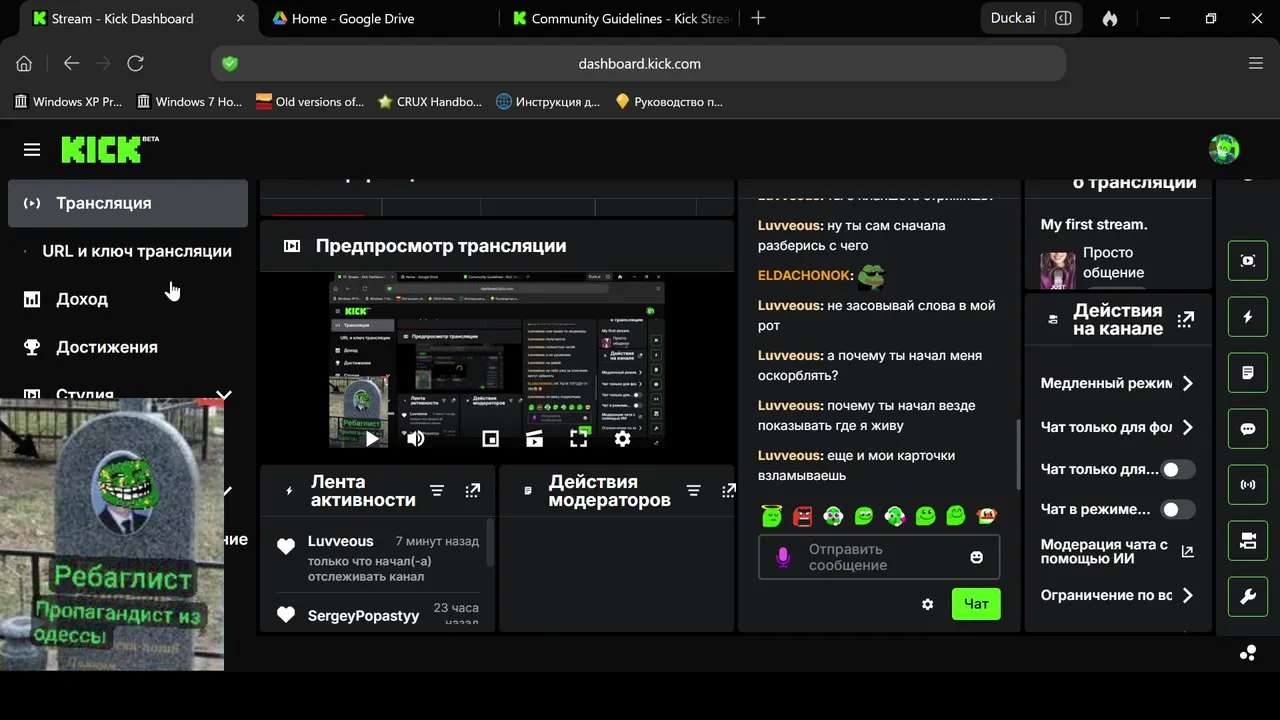This screenshot has height=720, width=1280.
Task: Insert the angry red emote
Action: click(802, 516)
